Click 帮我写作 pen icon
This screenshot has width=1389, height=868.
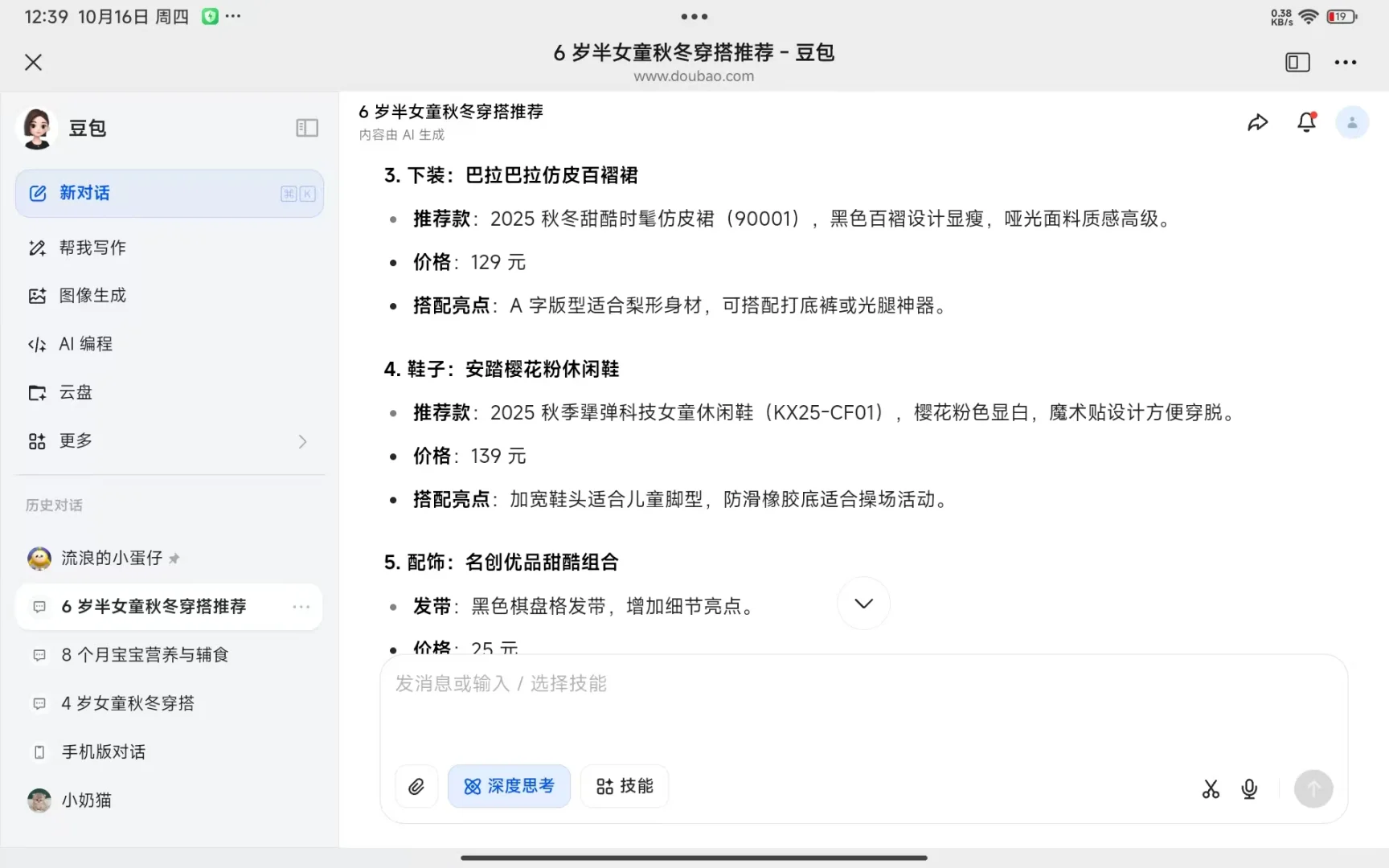(37, 248)
